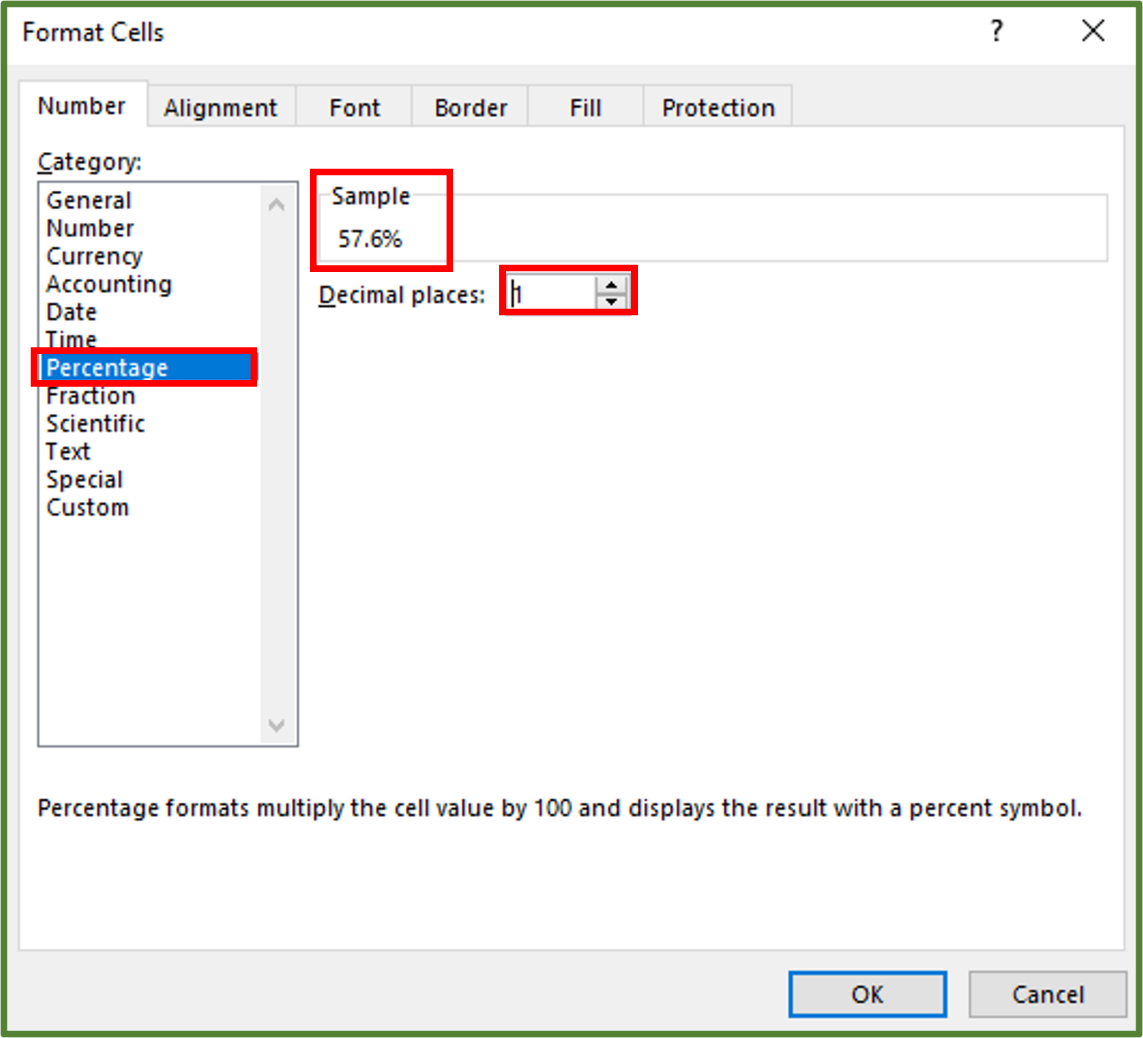Choose the Date format category
This screenshot has width=1143, height=1038.
click(71, 312)
